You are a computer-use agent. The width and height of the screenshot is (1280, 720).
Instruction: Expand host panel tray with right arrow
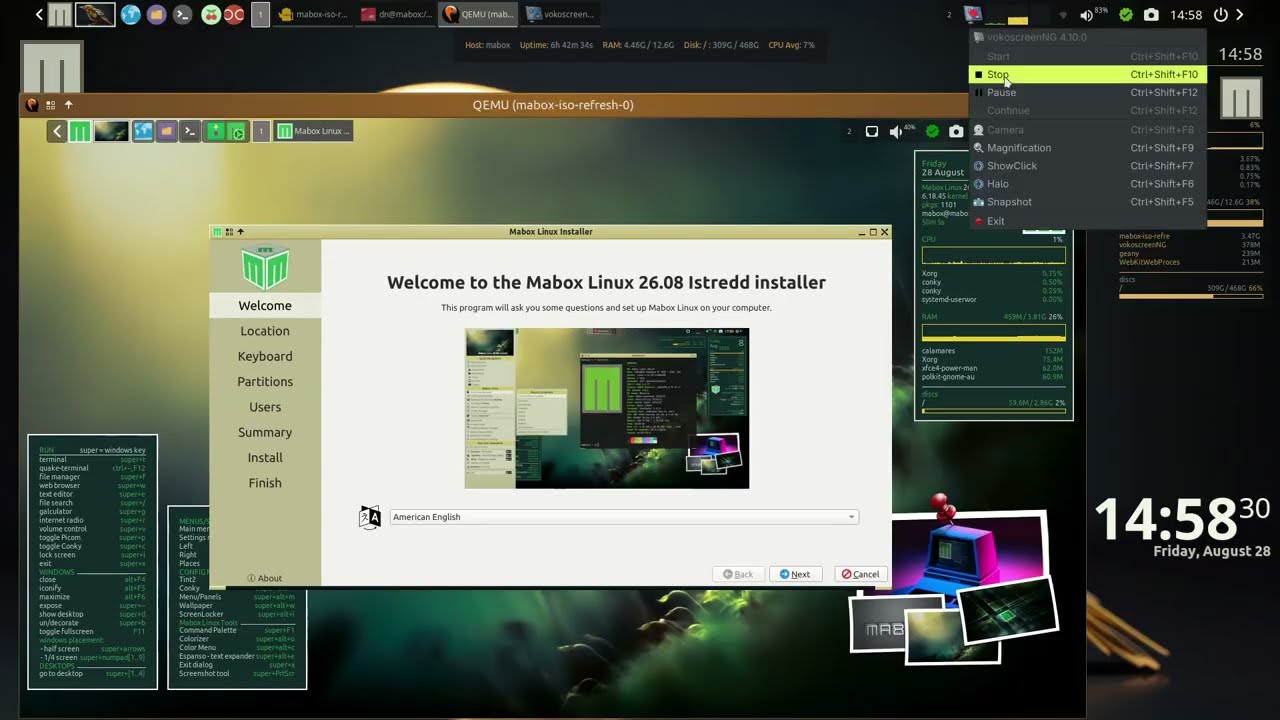[x=1240, y=15]
